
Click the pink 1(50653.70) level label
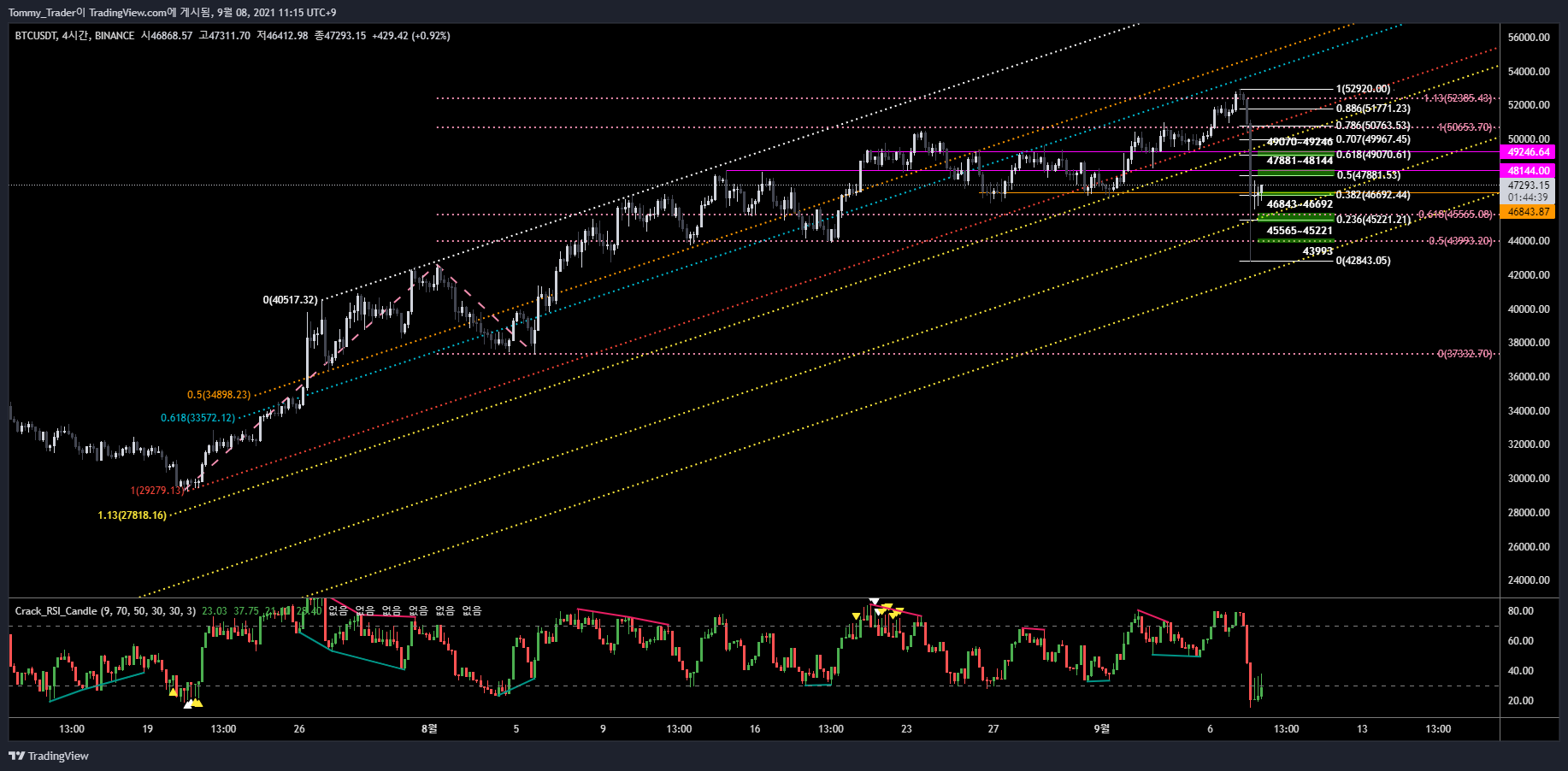pyautogui.click(x=1465, y=127)
